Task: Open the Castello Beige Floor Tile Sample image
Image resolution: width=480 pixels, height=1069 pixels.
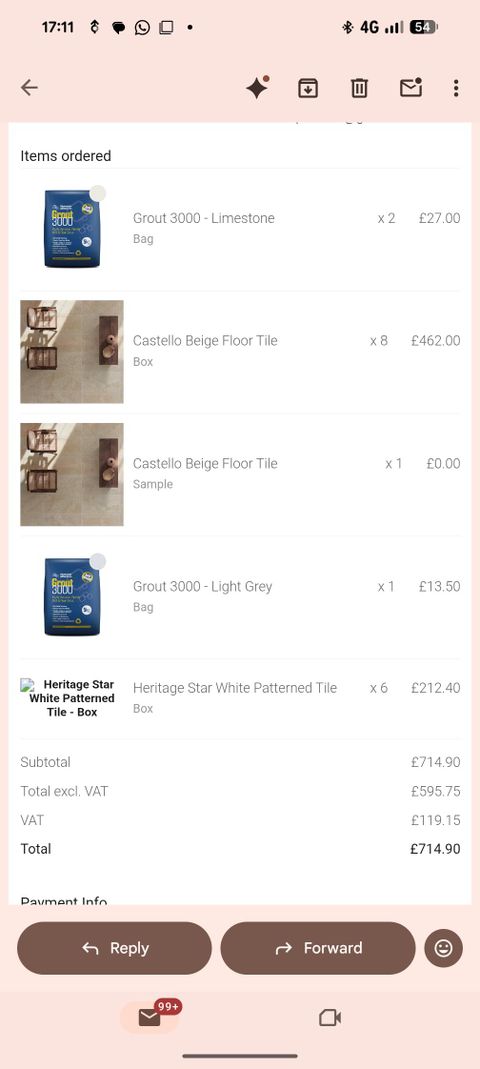Action: point(72,475)
